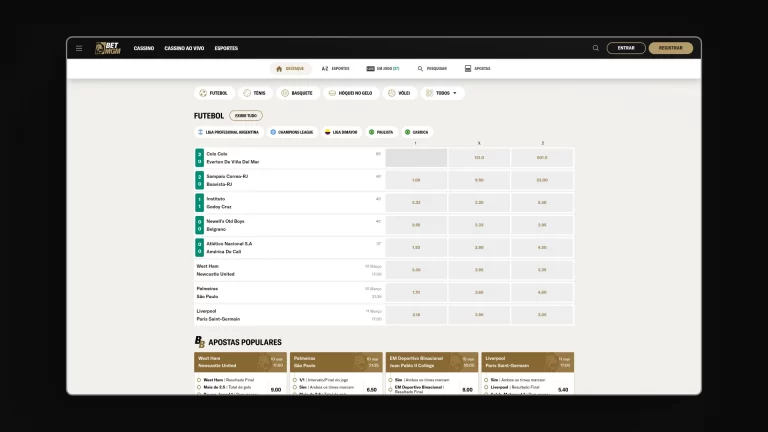Add 9.00 popular bet odds
Image resolution: width=768 pixels, height=432 pixels.
pyautogui.click(x=276, y=390)
